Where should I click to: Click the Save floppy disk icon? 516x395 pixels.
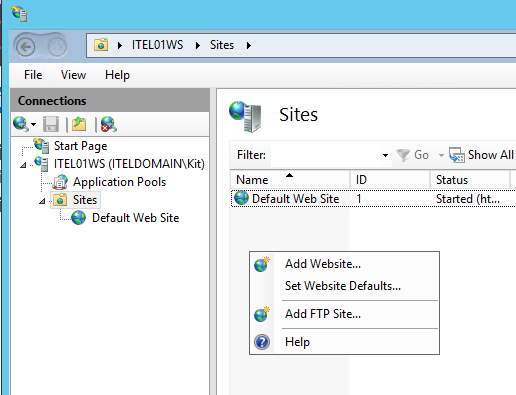51,124
